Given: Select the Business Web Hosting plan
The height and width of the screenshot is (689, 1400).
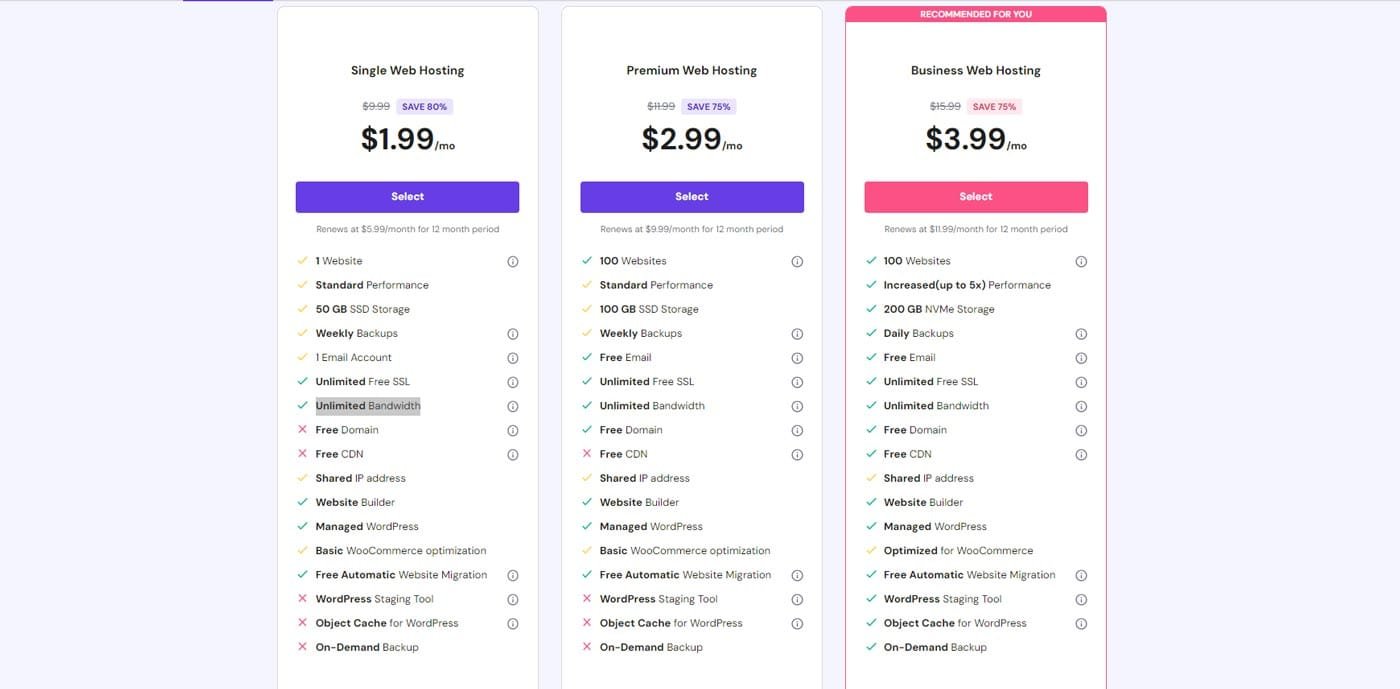Looking at the screenshot, I should point(975,197).
